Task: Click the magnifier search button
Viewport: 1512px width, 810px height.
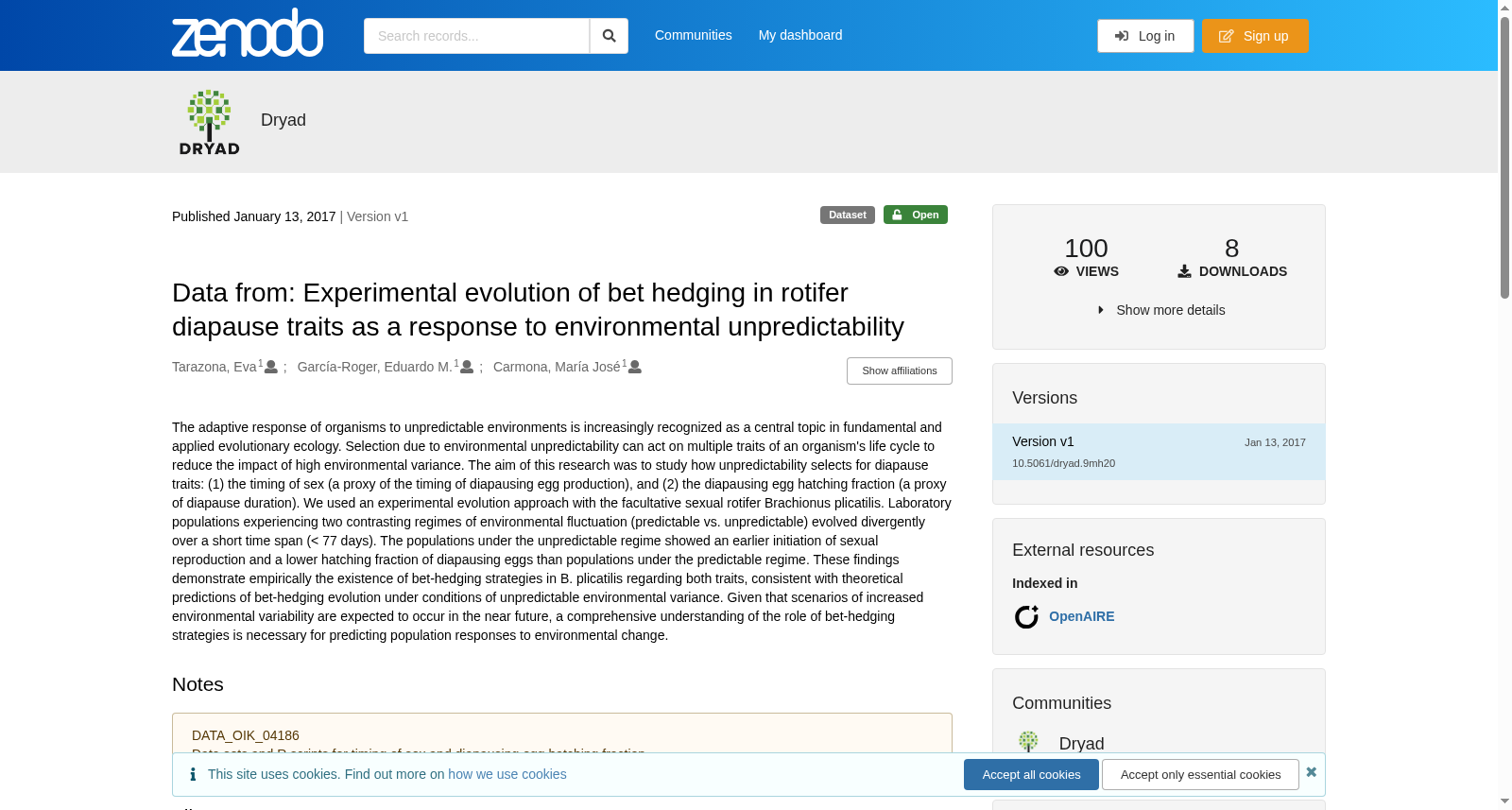Action: pos(610,36)
